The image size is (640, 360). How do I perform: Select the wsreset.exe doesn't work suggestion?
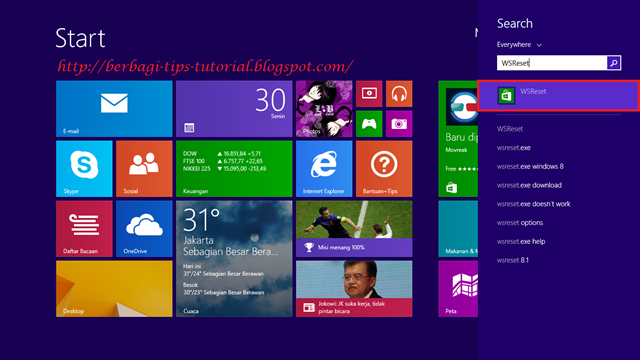pos(533,204)
